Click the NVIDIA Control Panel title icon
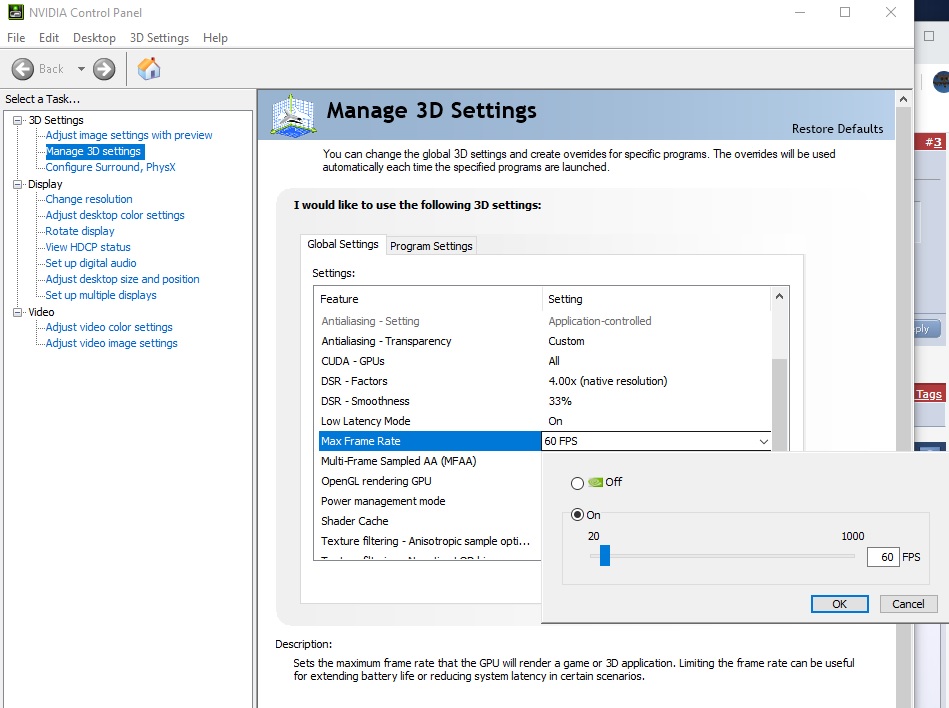949x708 pixels. coord(16,12)
